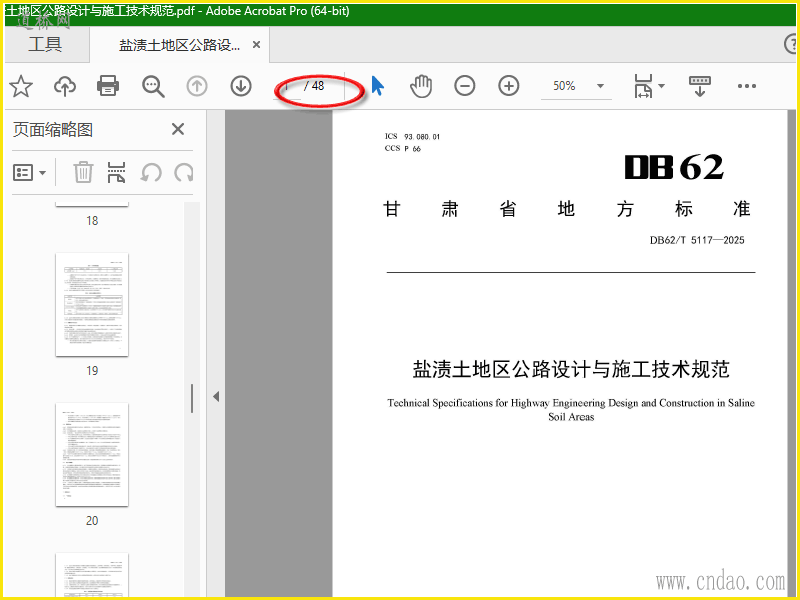Click the CCS P 66 text
Viewport: 800px width, 600px height.
[x=403, y=148]
